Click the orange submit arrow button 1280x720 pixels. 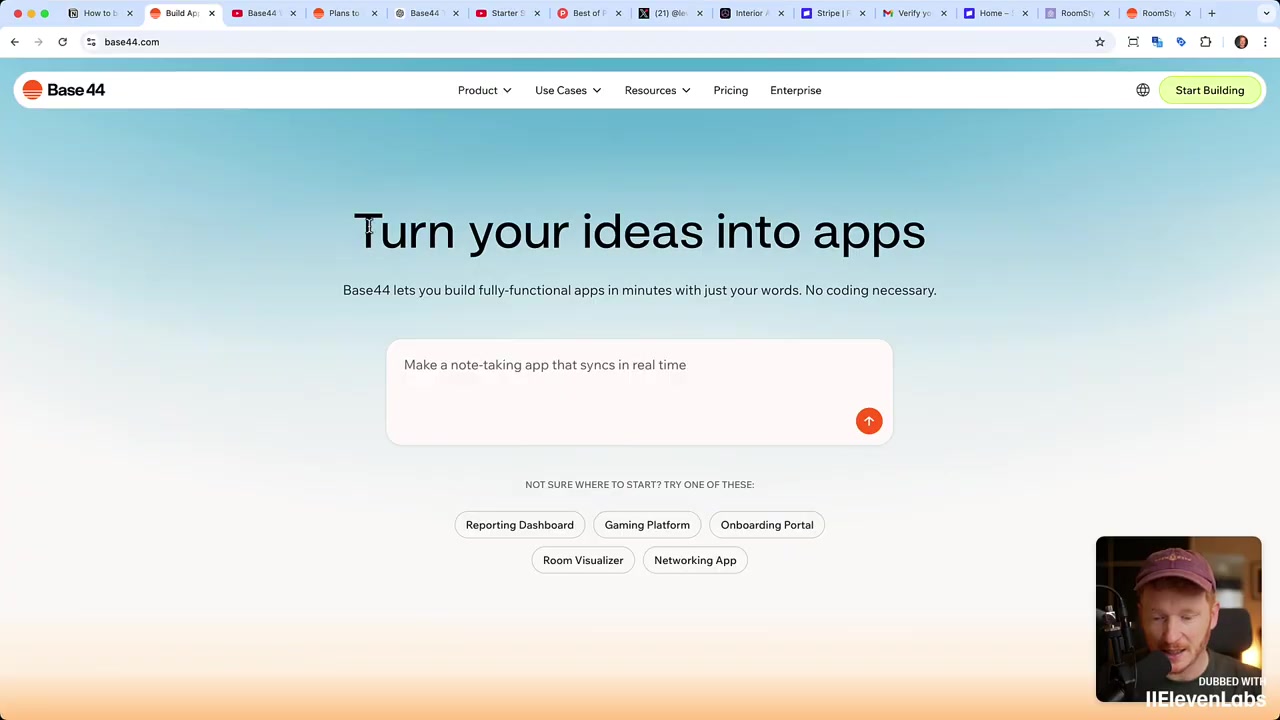tap(869, 421)
